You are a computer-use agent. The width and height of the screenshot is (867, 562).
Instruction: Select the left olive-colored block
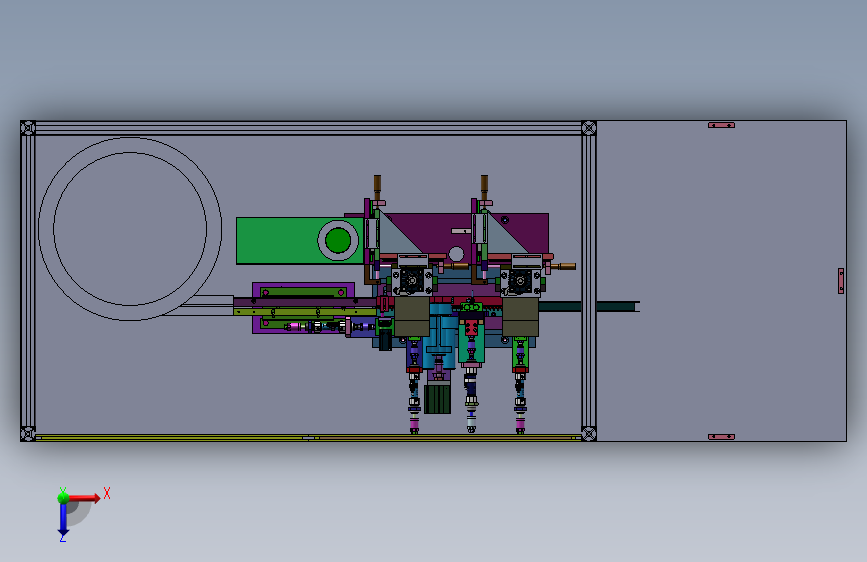[412, 317]
